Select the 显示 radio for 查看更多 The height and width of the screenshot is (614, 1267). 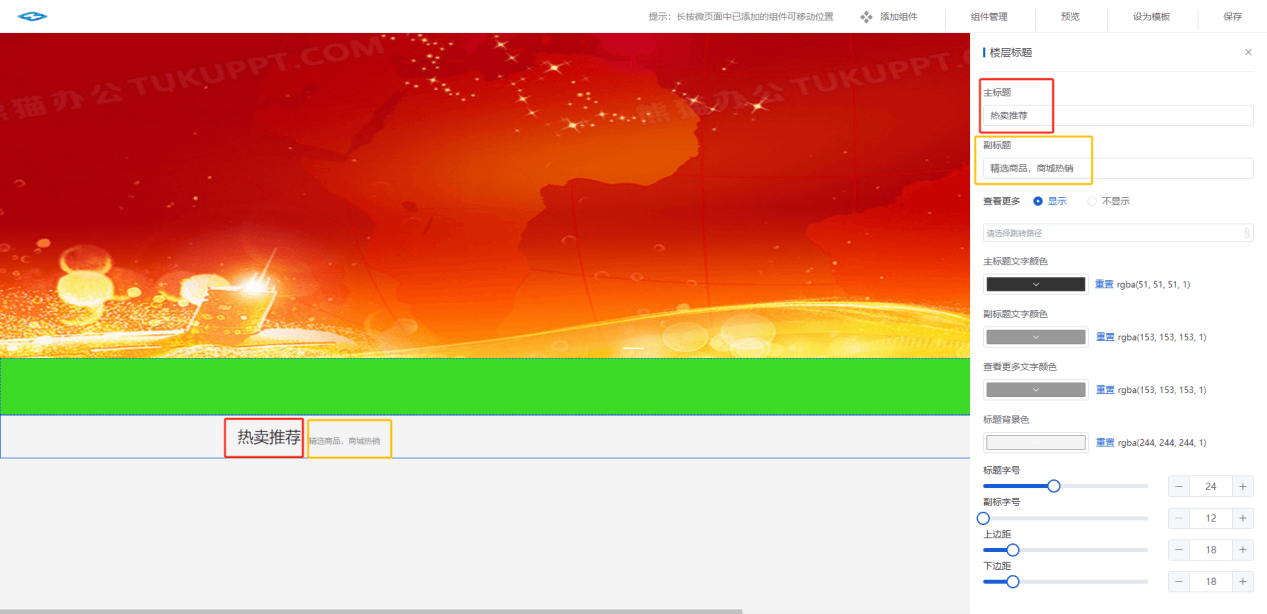[1038, 201]
